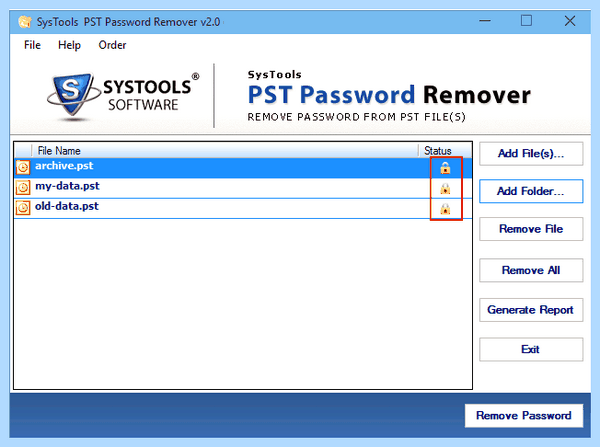Click the lock status icon for my-data.pst

tap(445, 189)
